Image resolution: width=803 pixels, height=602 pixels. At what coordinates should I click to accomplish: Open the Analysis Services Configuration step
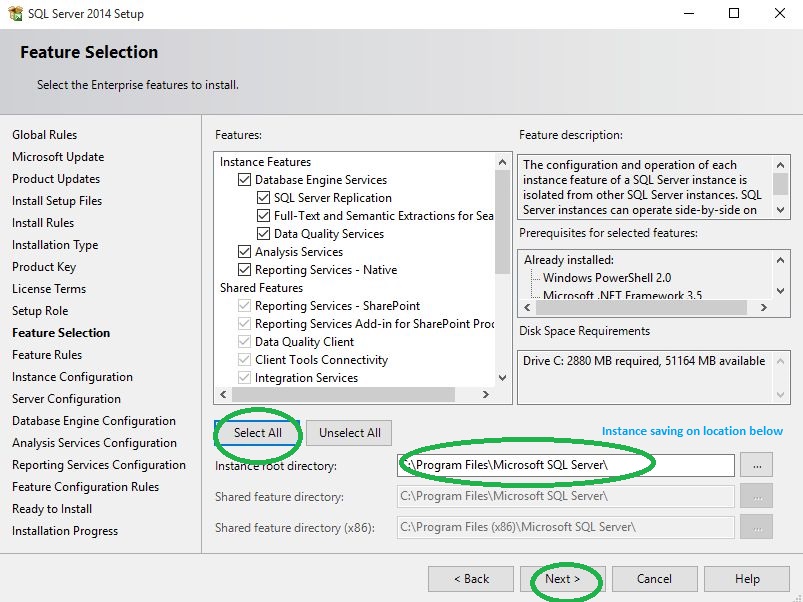click(94, 443)
